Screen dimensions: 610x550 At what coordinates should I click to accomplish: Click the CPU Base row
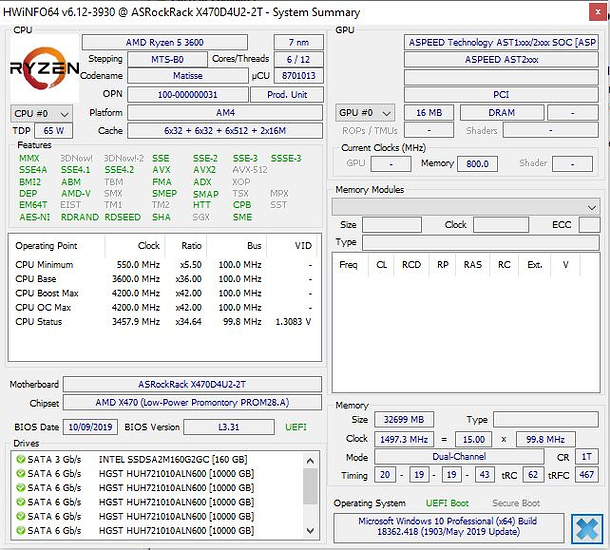pyautogui.click(x=163, y=279)
